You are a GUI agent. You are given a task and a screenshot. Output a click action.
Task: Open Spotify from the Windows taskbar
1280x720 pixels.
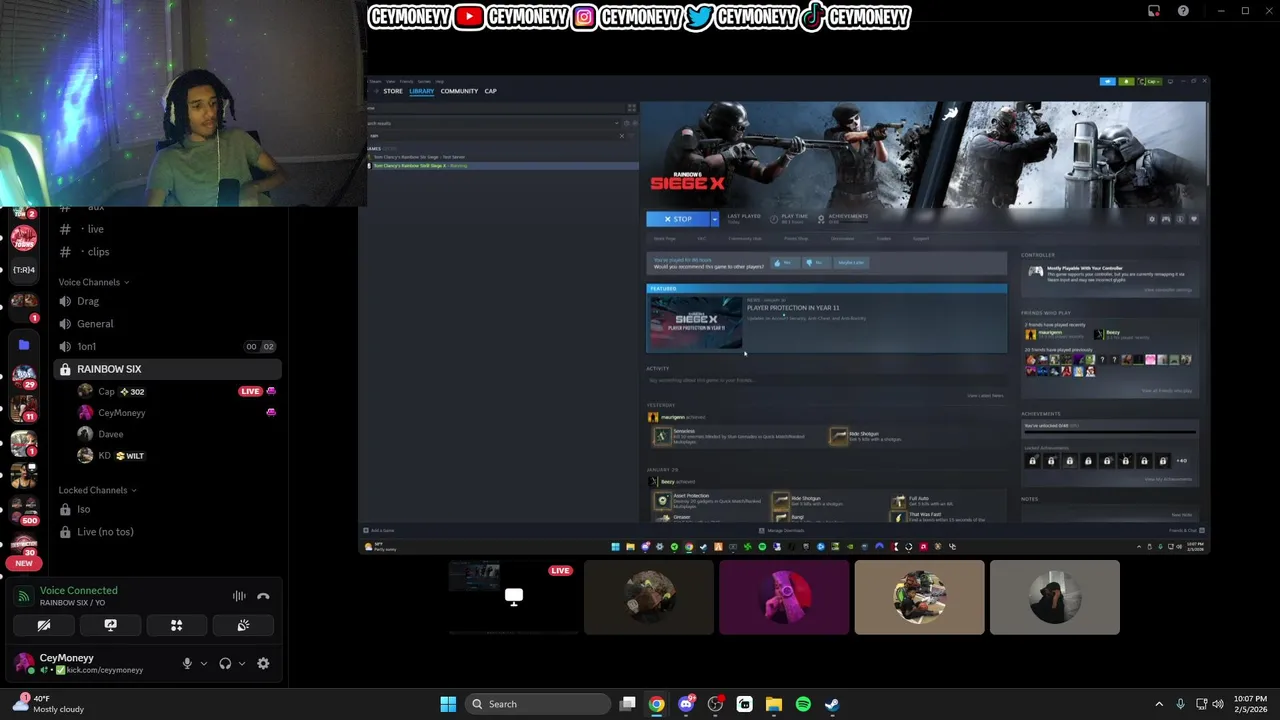pyautogui.click(x=803, y=704)
